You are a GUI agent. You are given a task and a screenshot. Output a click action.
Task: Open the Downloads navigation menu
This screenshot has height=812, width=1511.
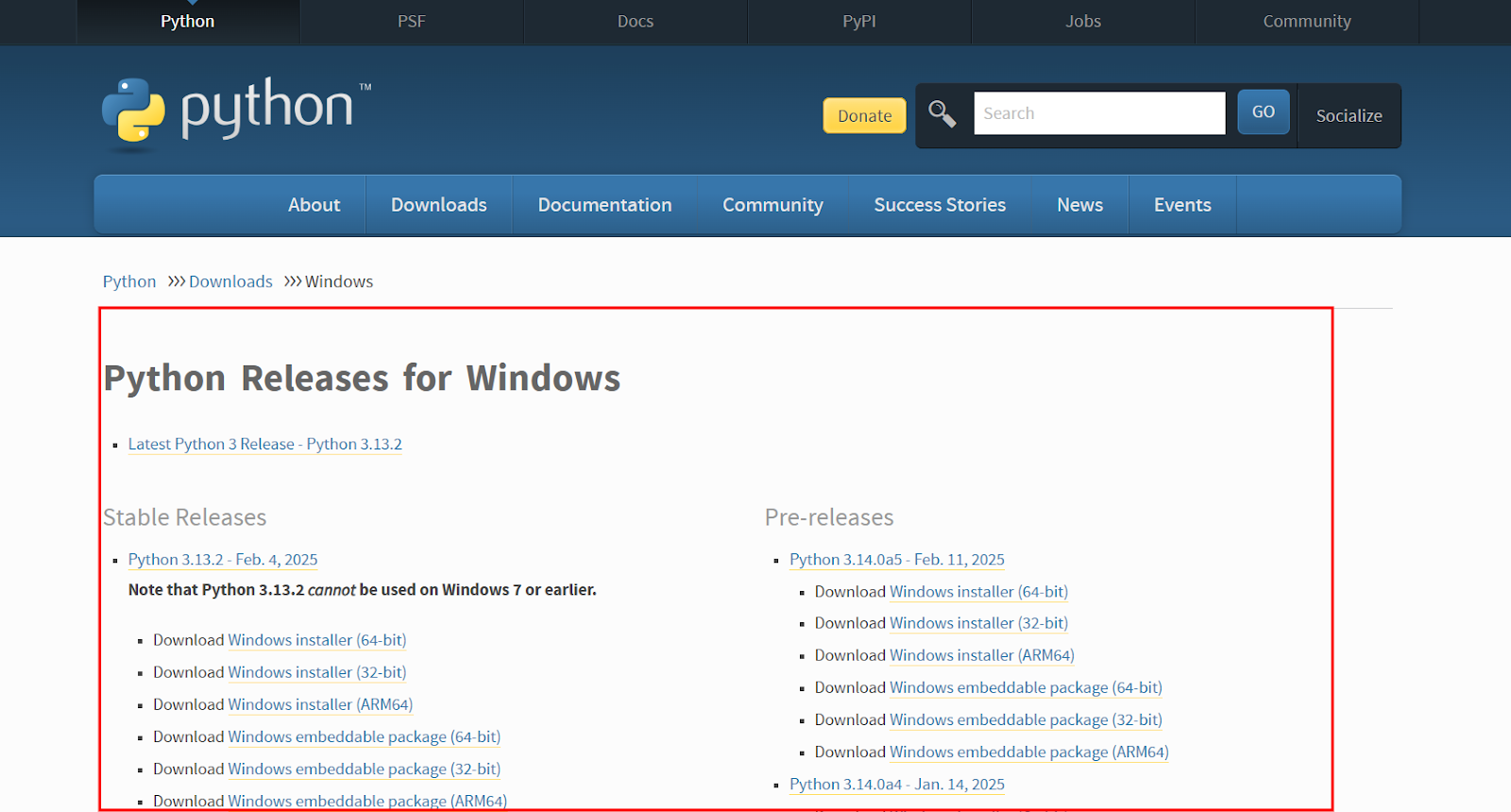tap(439, 205)
